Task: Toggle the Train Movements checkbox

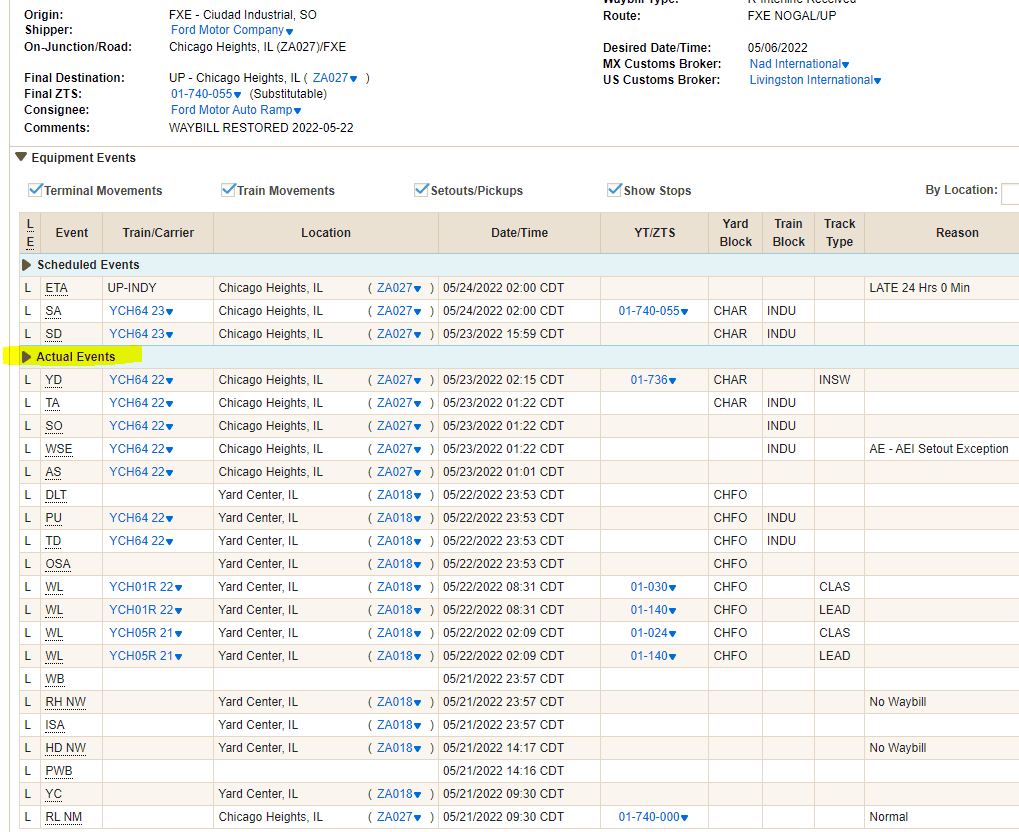Action: [228, 190]
